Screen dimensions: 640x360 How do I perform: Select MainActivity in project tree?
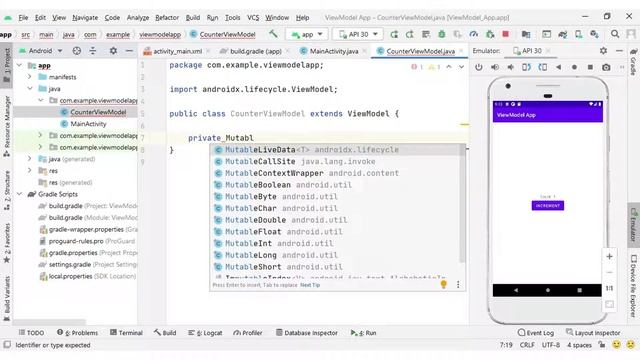pyautogui.click(x=88, y=124)
